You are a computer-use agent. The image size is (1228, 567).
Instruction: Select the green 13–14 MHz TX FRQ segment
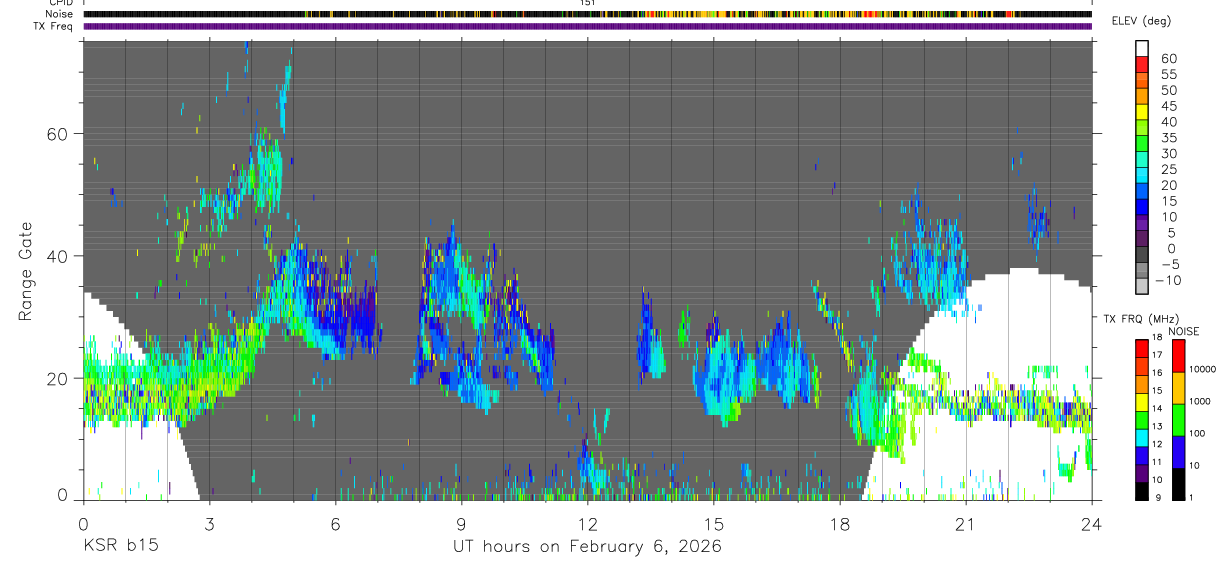tap(1142, 420)
